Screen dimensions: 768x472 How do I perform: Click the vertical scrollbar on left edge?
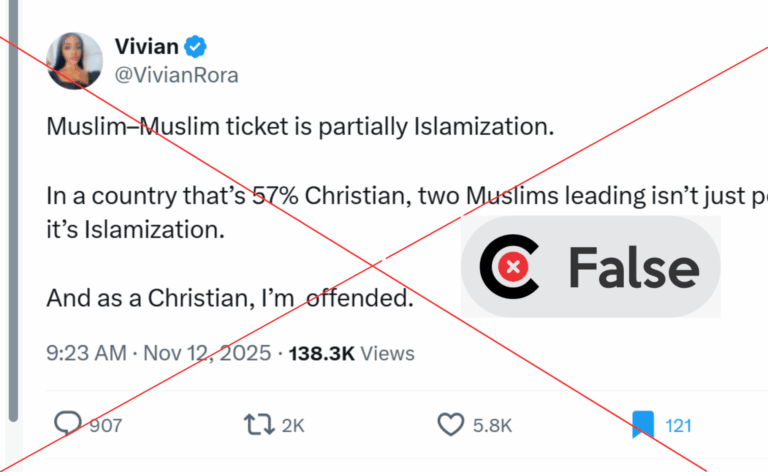[14, 211]
